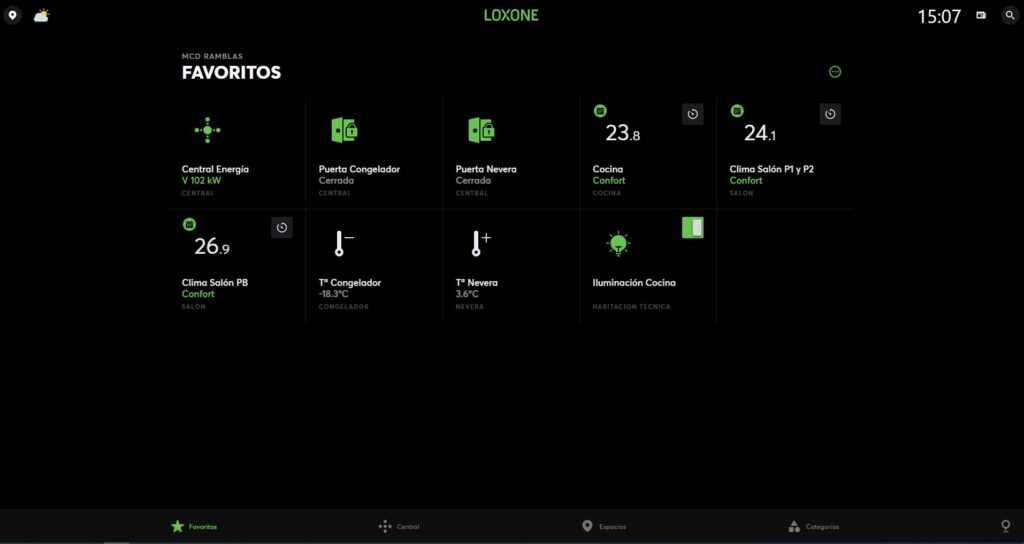Viewport: 1024px width, 544px height.
Task: Go to the Categorías tab
Action: pos(813,526)
